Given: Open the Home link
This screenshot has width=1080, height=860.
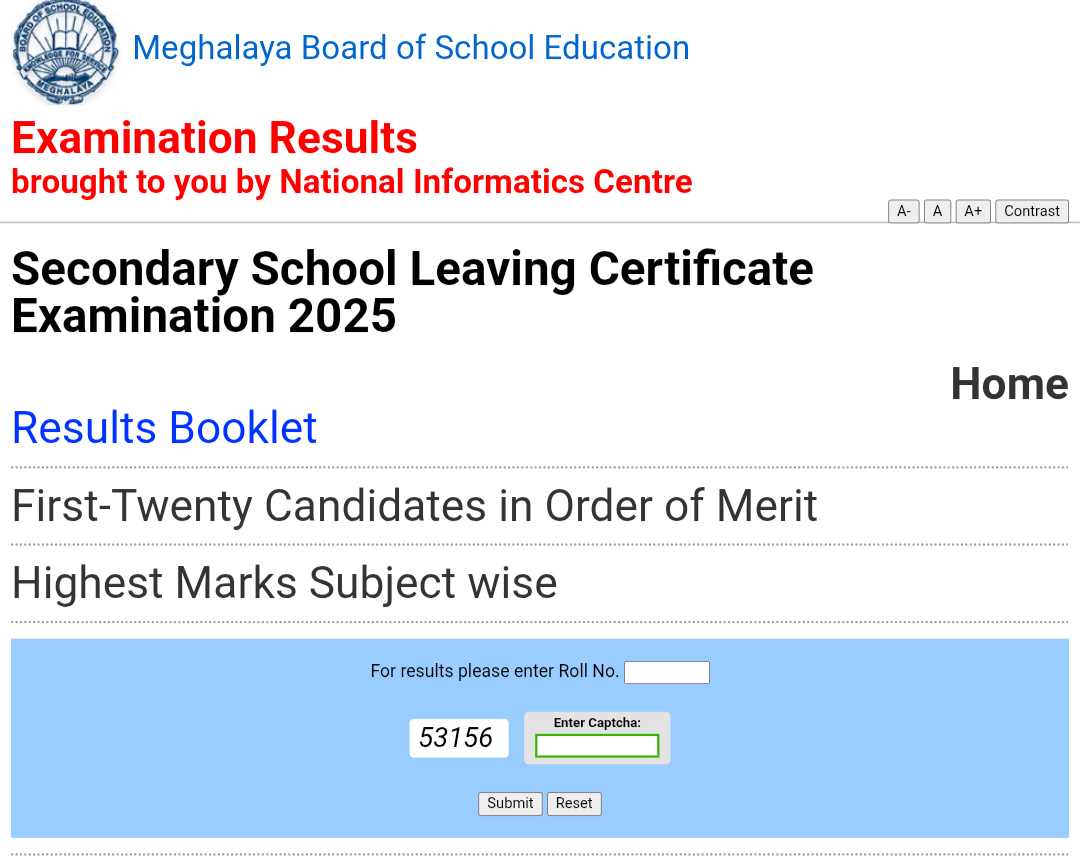Looking at the screenshot, I should tap(1010, 384).
